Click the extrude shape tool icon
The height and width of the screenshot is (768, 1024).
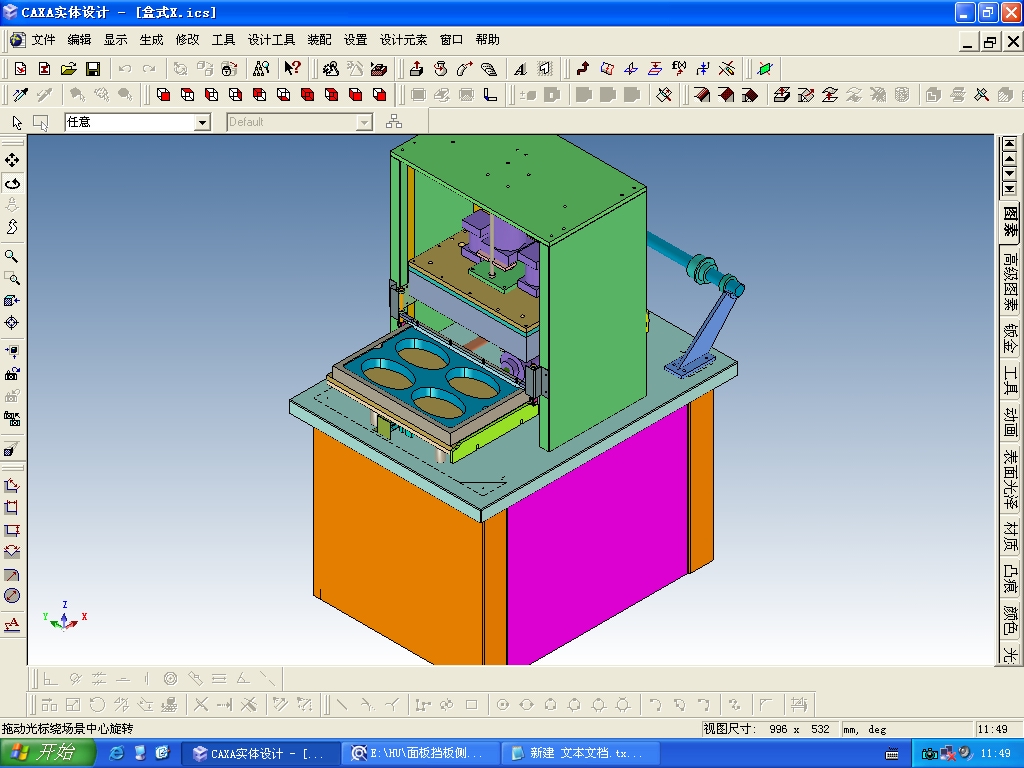coord(416,69)
